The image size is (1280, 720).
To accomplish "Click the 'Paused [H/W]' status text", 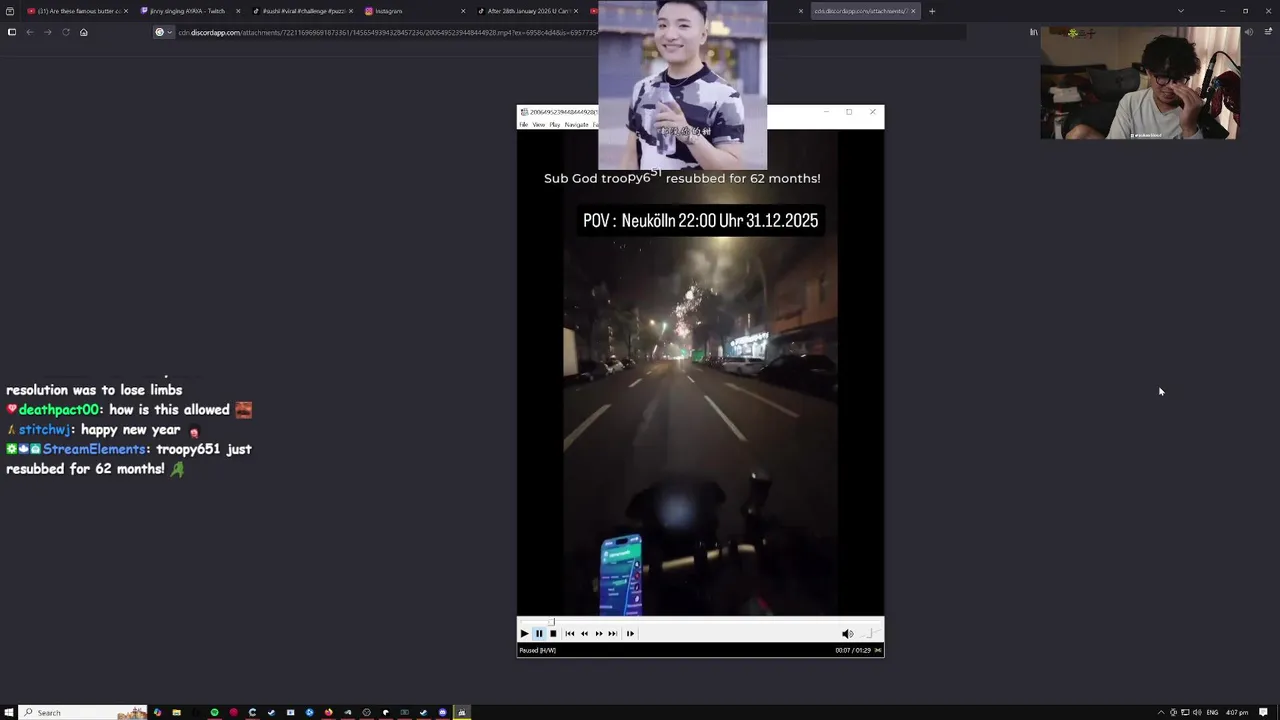I will 537,650.
